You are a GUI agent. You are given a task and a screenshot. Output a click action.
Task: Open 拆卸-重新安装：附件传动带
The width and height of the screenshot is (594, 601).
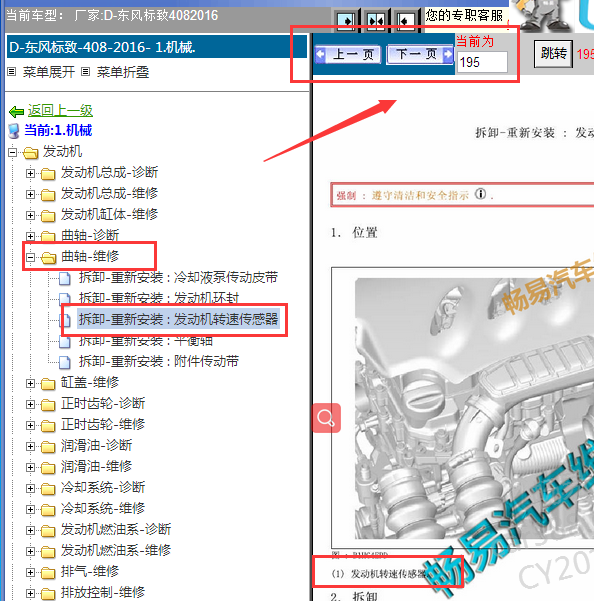pos(159,361)
